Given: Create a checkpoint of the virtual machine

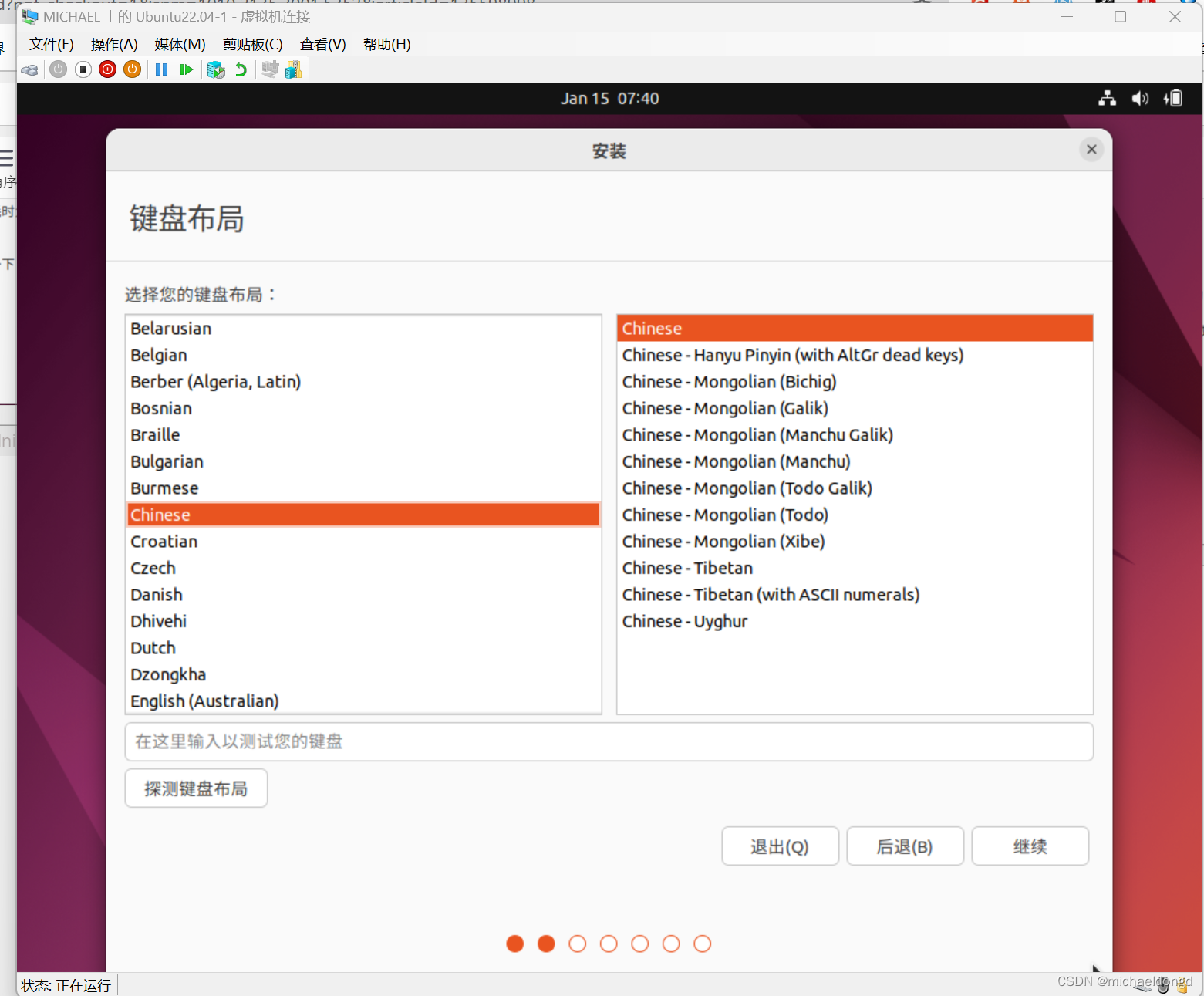Looking at the screenshot, I should pos(216,70).
